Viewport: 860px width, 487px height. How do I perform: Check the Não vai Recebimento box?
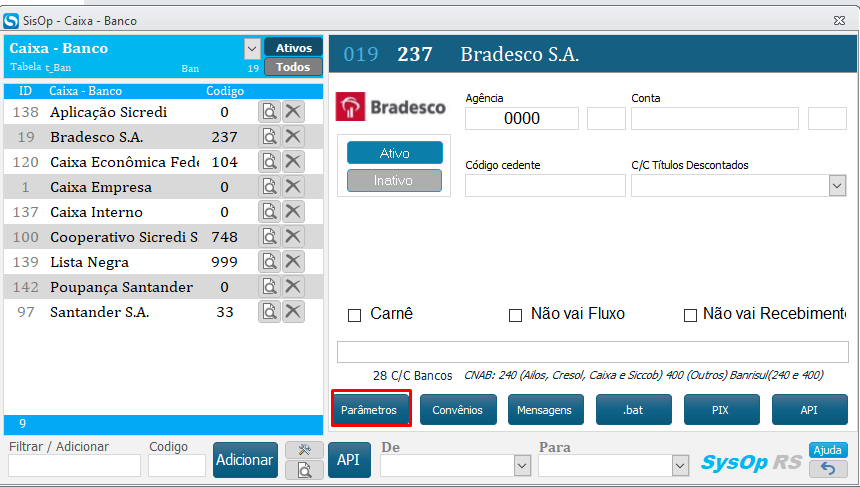[690, 315]
